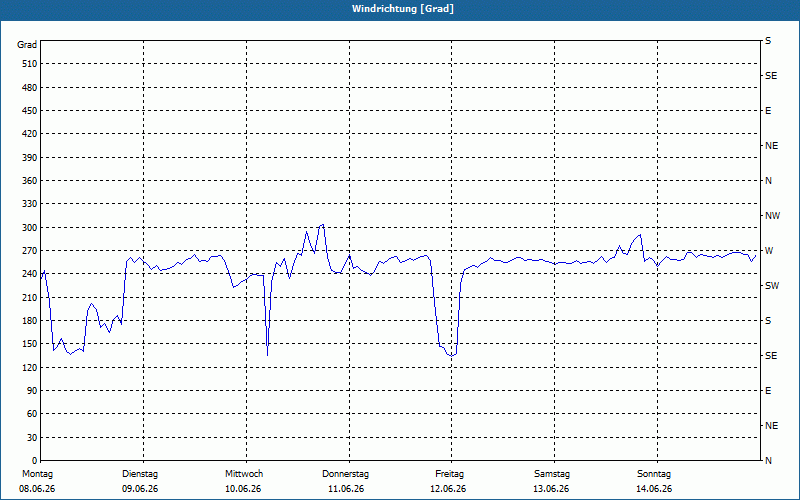The width and height of the screenshot is (800, 500).
Task: Select the 0 y-axis value
Action: (x=35, y=461)
